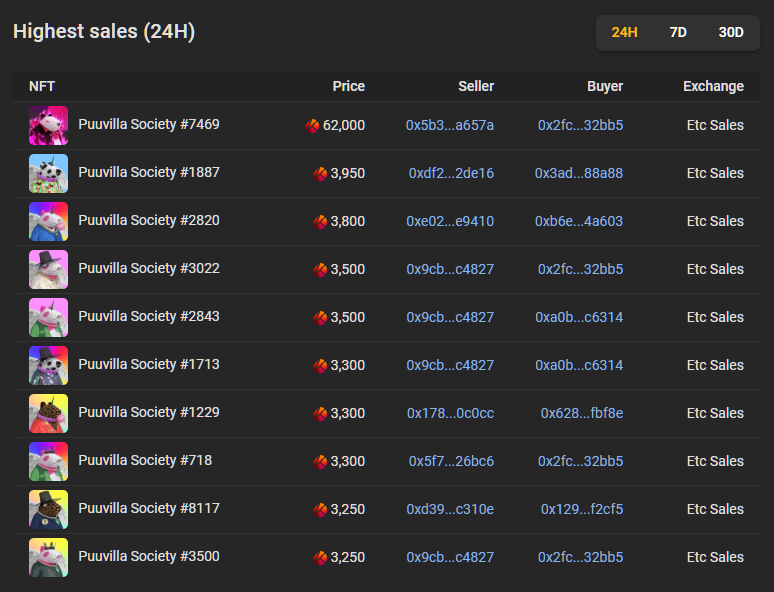
Task: Open seller address 0x5b3...a657a
Action: tap(450, 125)
